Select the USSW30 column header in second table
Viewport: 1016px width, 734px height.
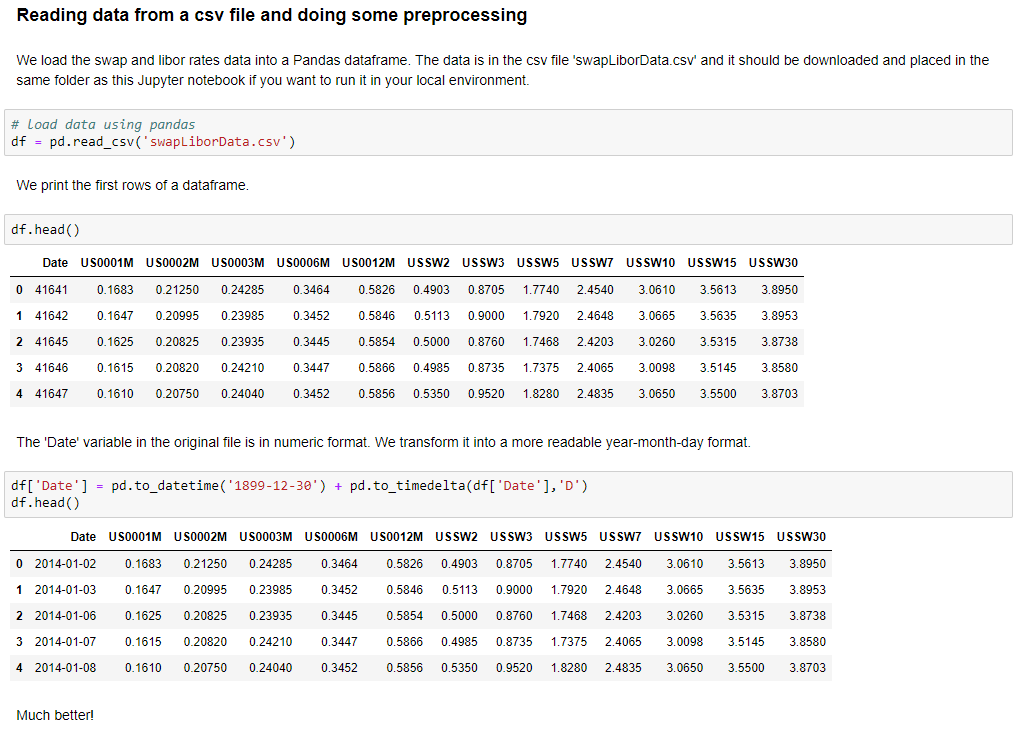(x=801, y=537)
